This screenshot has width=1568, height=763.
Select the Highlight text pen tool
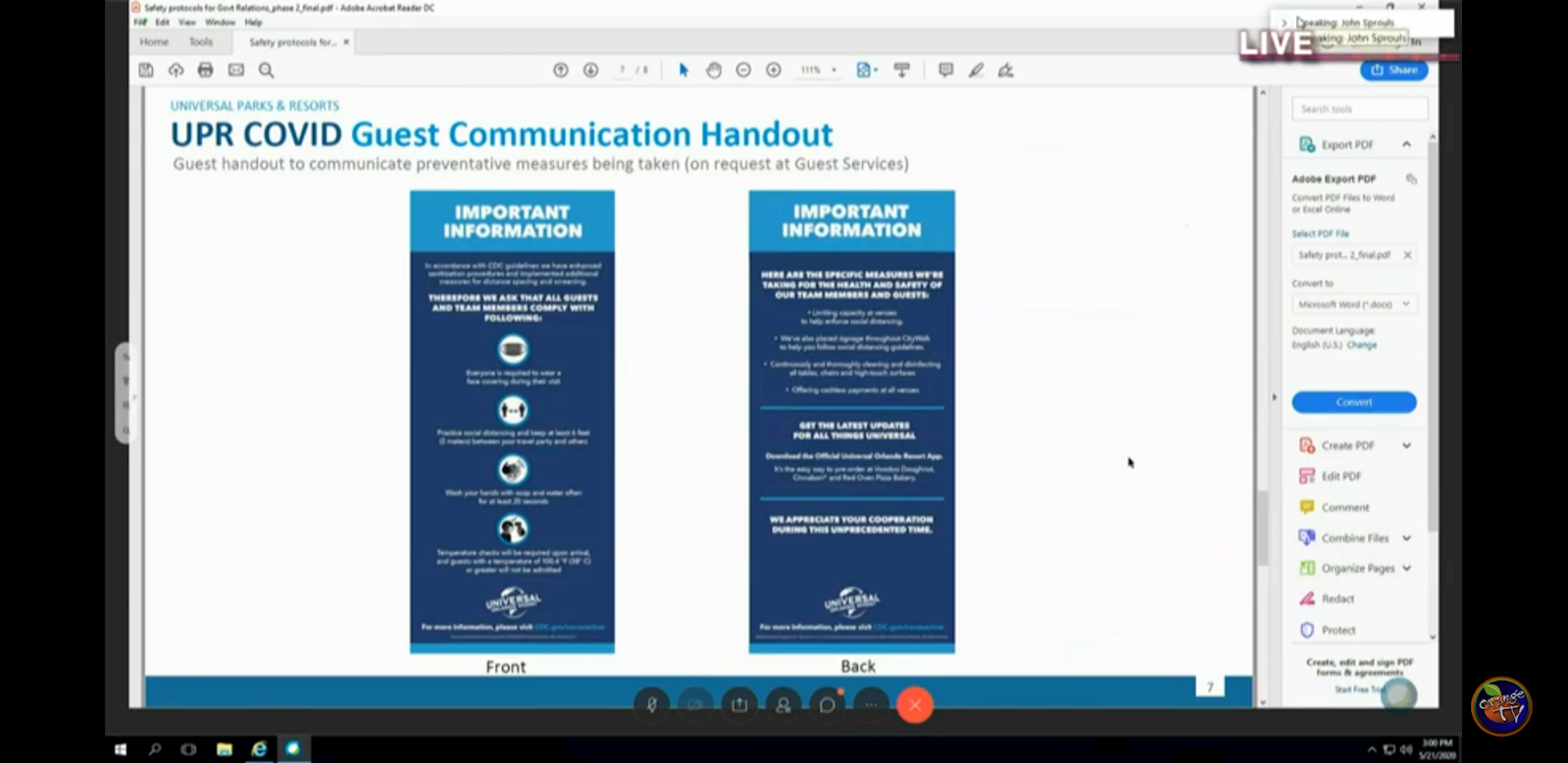976,70
